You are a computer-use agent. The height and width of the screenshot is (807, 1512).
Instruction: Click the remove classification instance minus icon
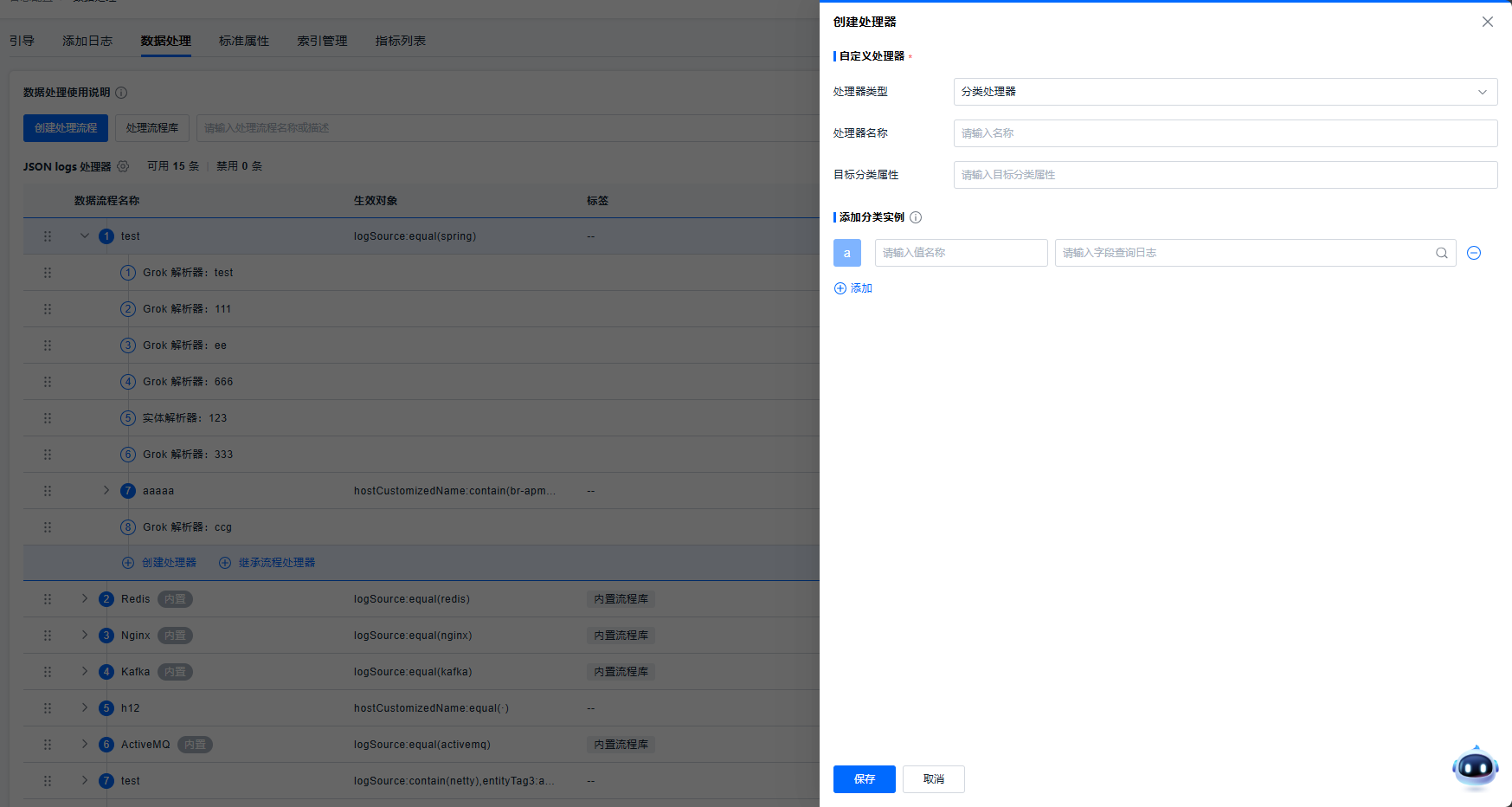click(1474, 253)
